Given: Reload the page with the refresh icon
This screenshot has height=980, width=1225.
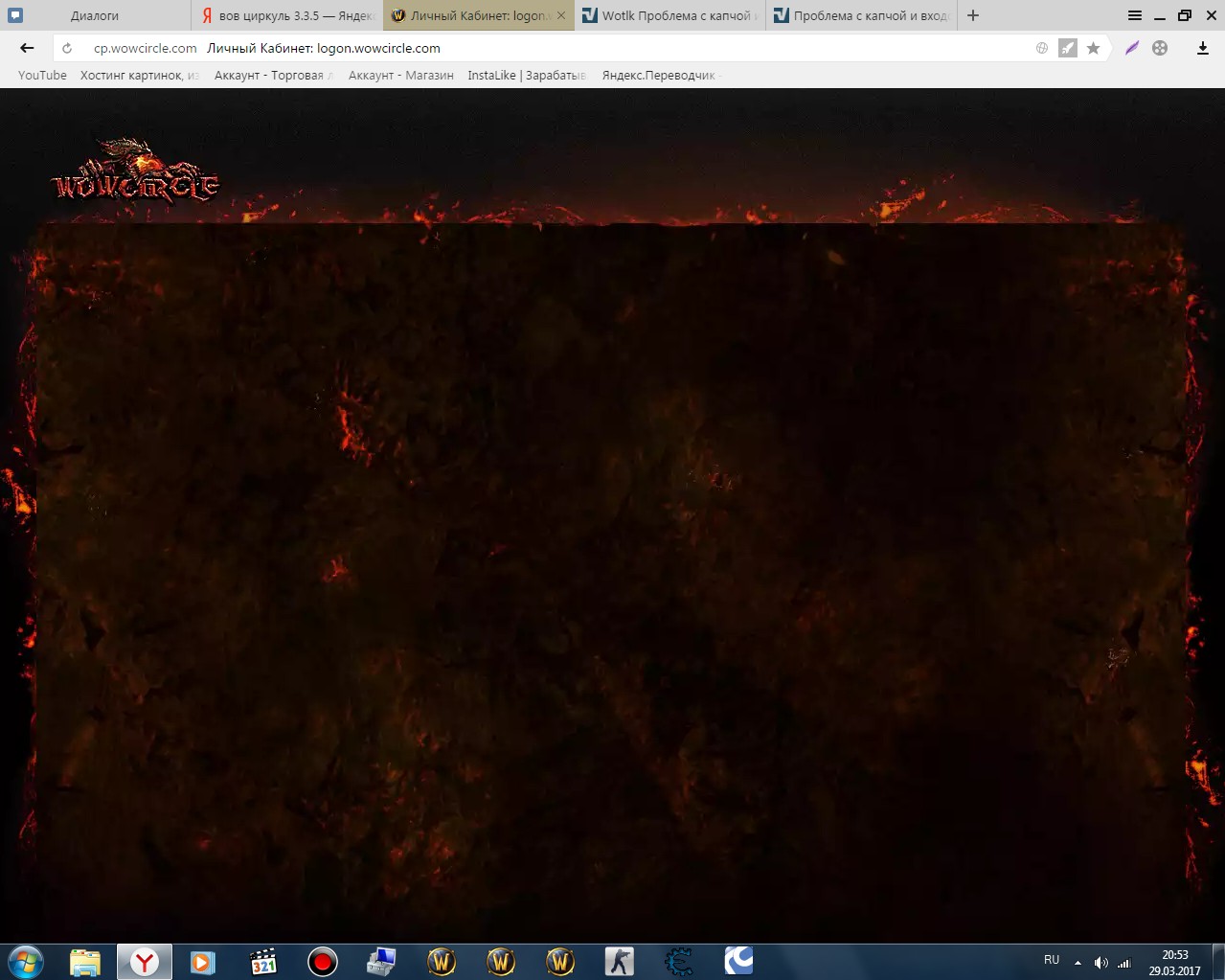Looking at the screenshot, I should [67, 48].
